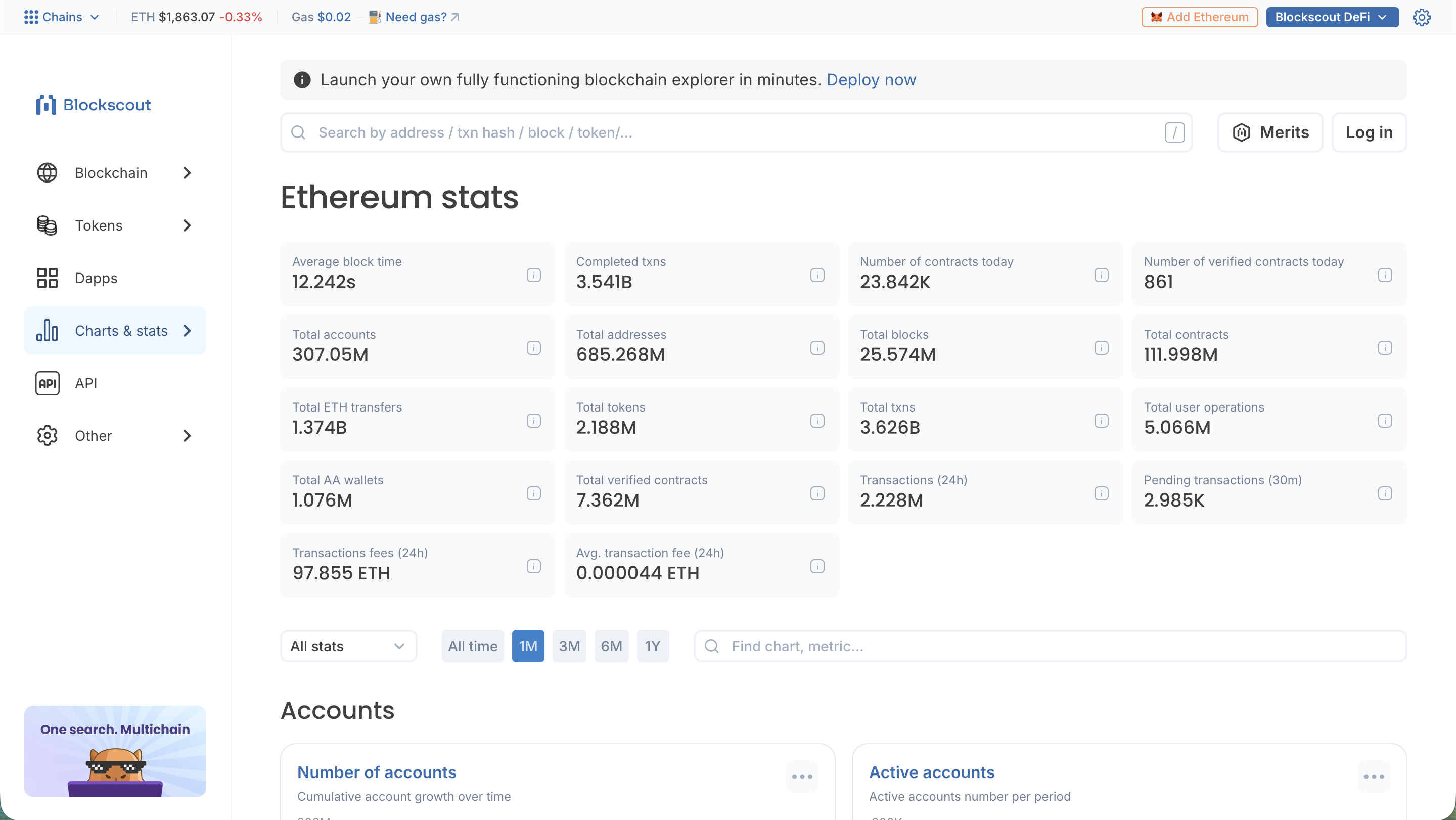
Task: Click the Accounts section heading
Action: tap(337, 710)
